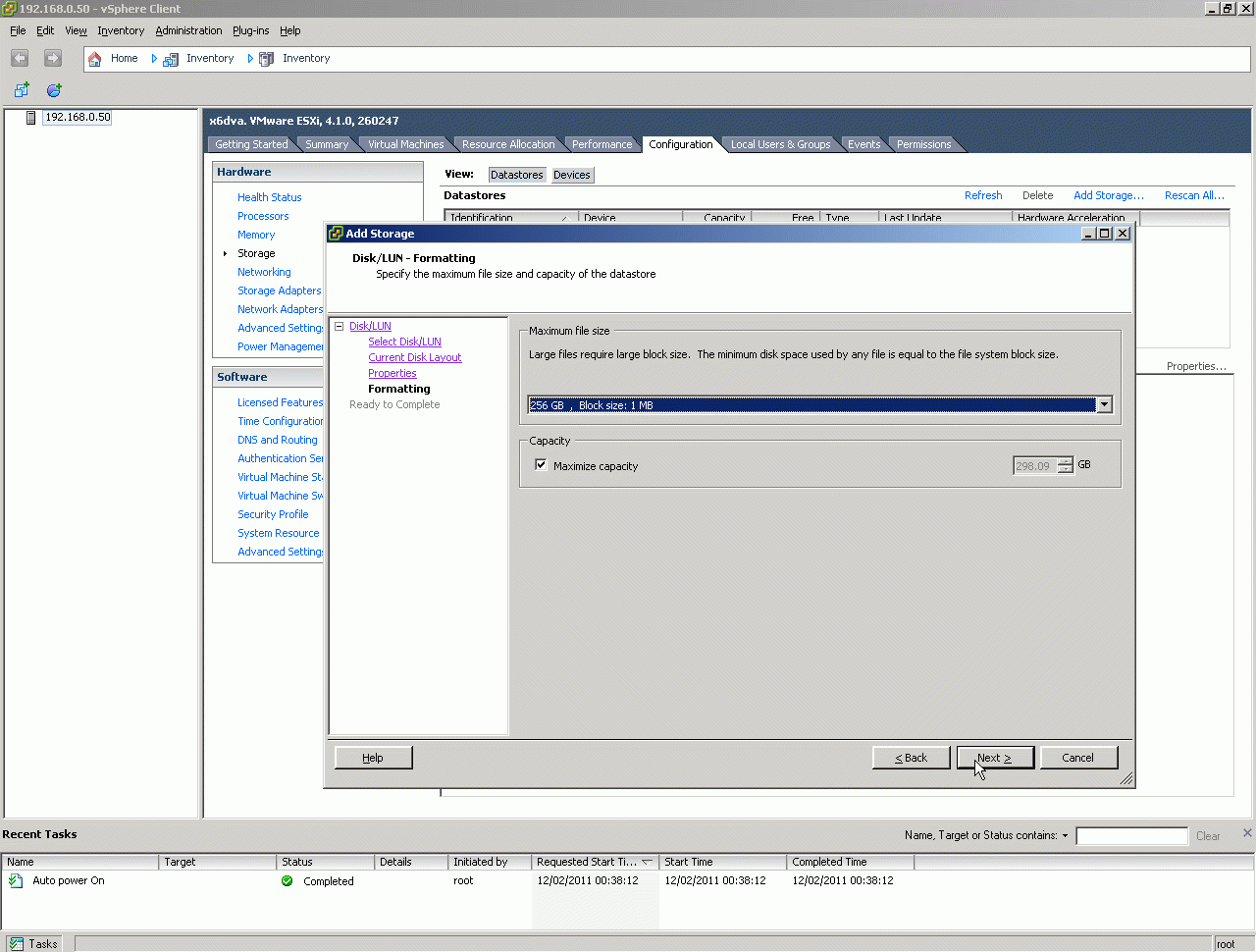1256x952 pixels.
Task: Switch to the Local Users & Groups tab
Action: 780,144
